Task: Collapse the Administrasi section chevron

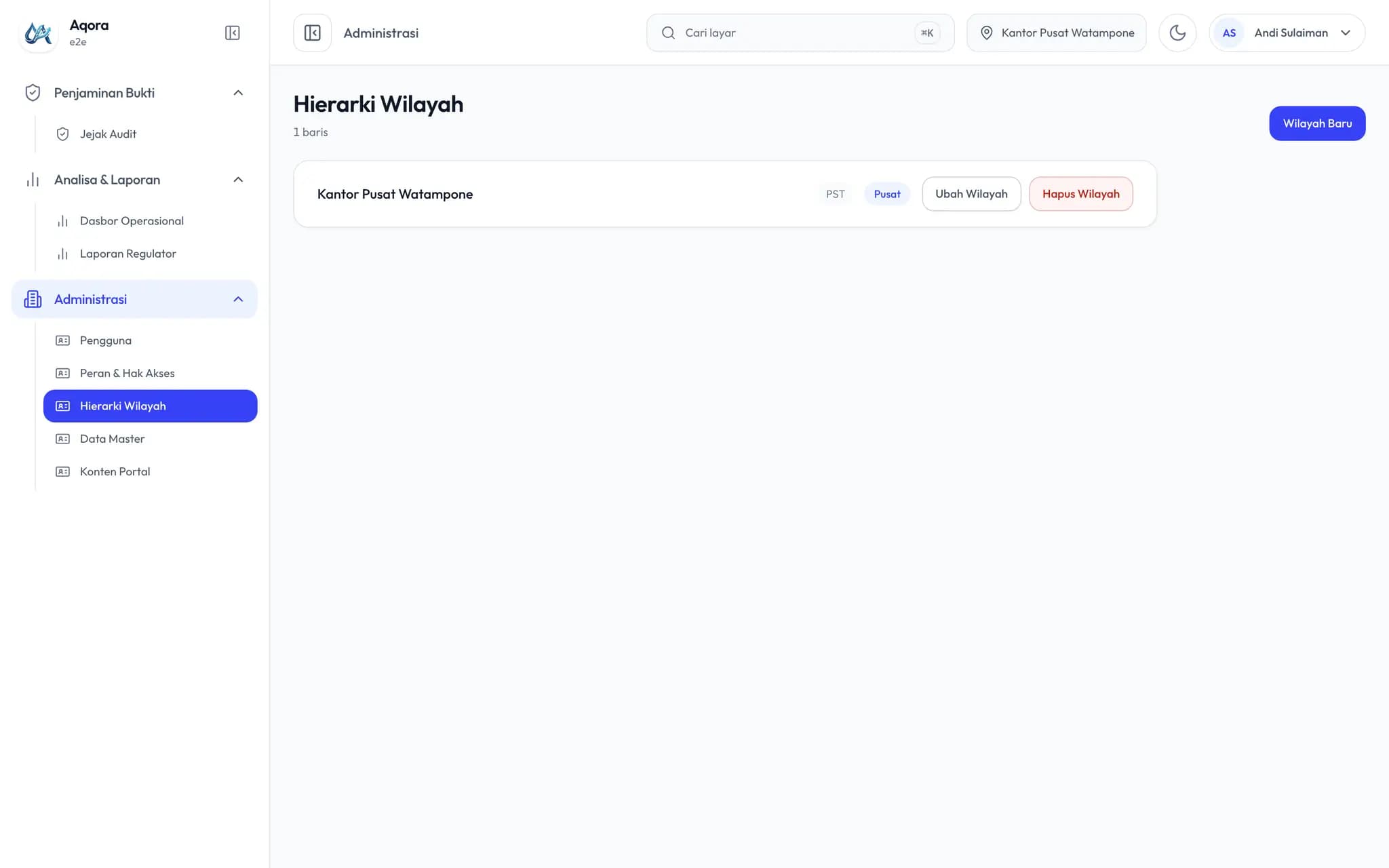Action: coord(238,299)
